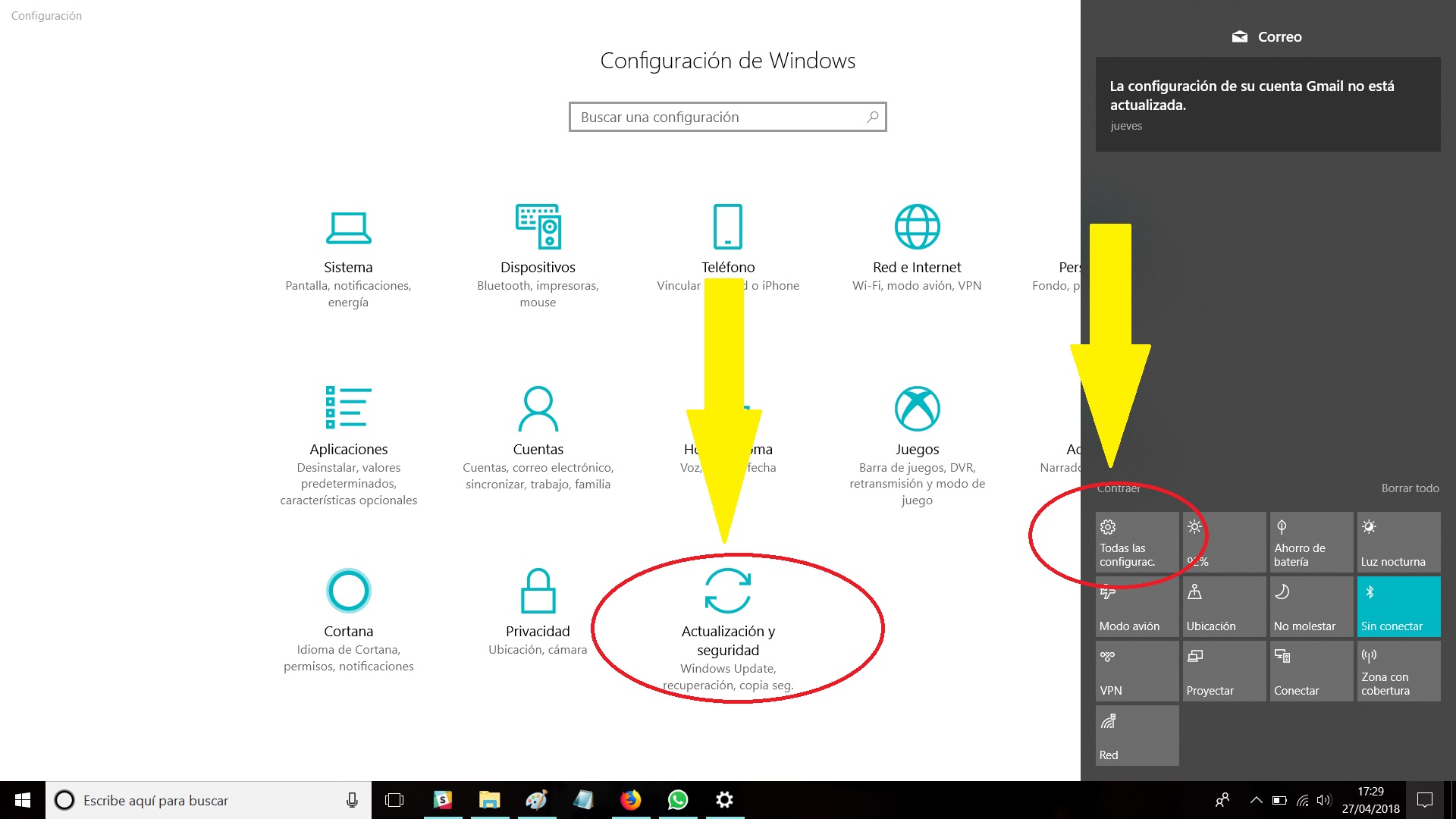Open Red e Internet globe icon
Viewport: 1456px width, 819px height.
click(x=917, y=227)
